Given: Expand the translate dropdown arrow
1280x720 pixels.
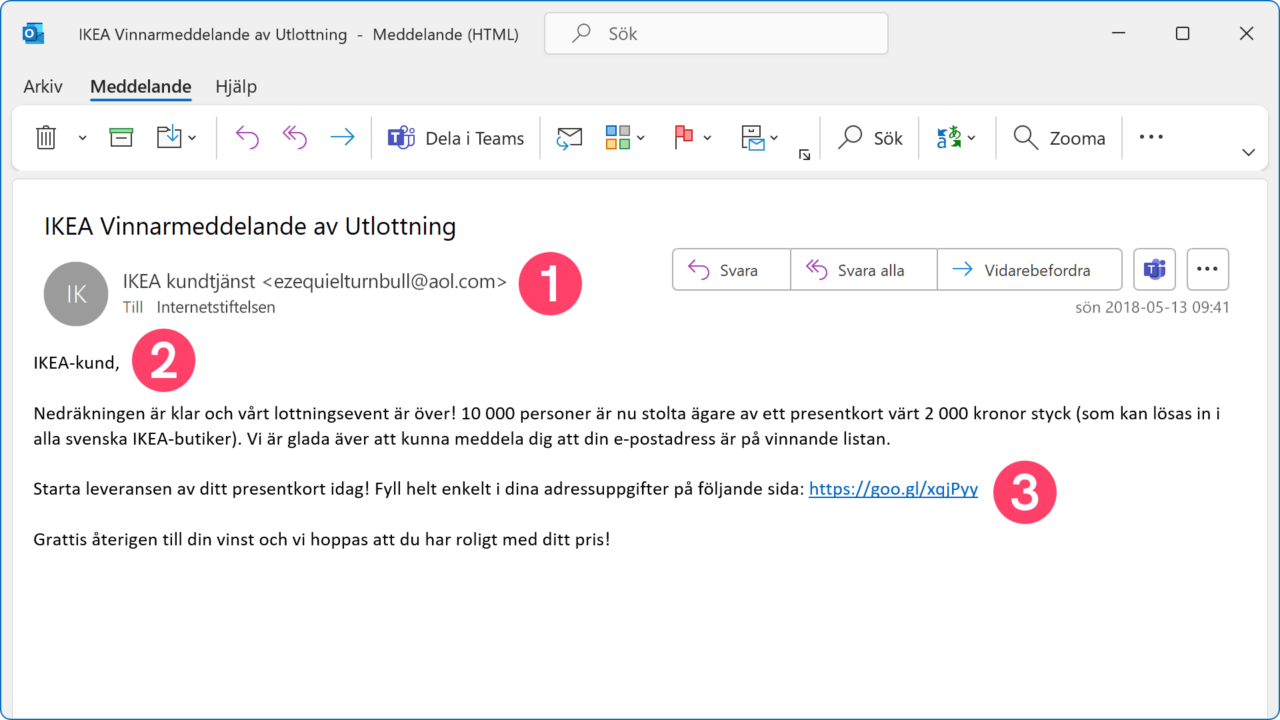Looking at the screenshot, I should point(971,138).
